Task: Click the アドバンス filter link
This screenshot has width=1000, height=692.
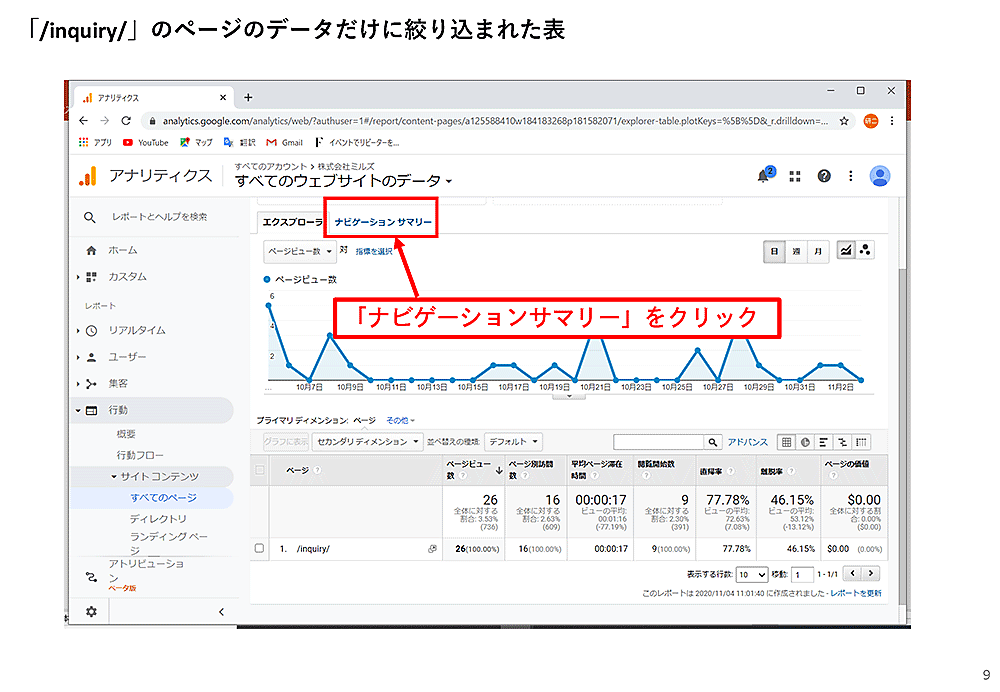Action: click(x=747, y=442)
